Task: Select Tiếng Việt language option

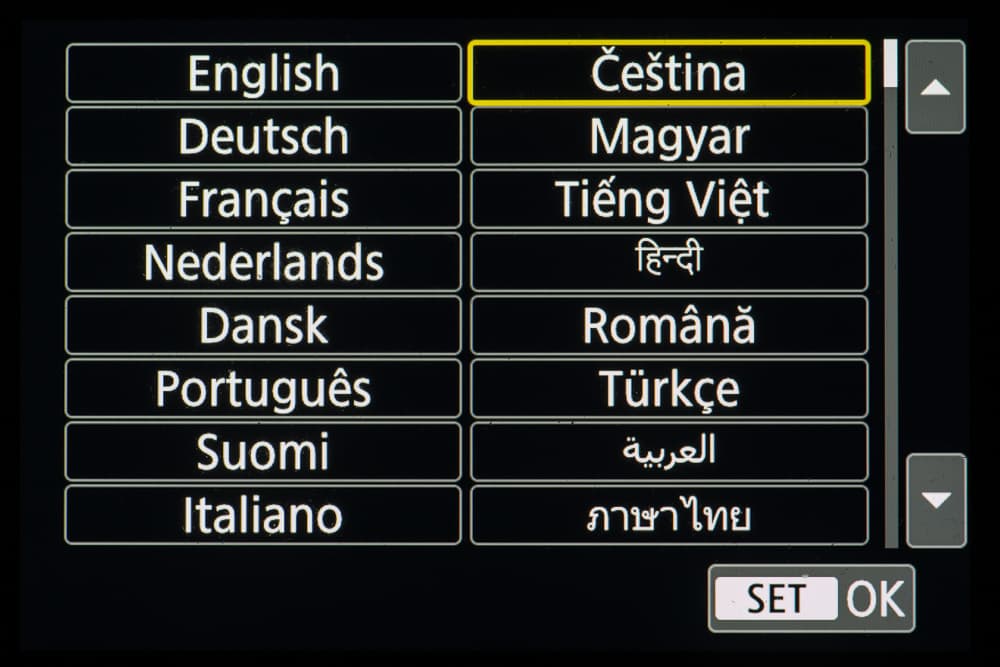Action: click(x=668, y=199)
